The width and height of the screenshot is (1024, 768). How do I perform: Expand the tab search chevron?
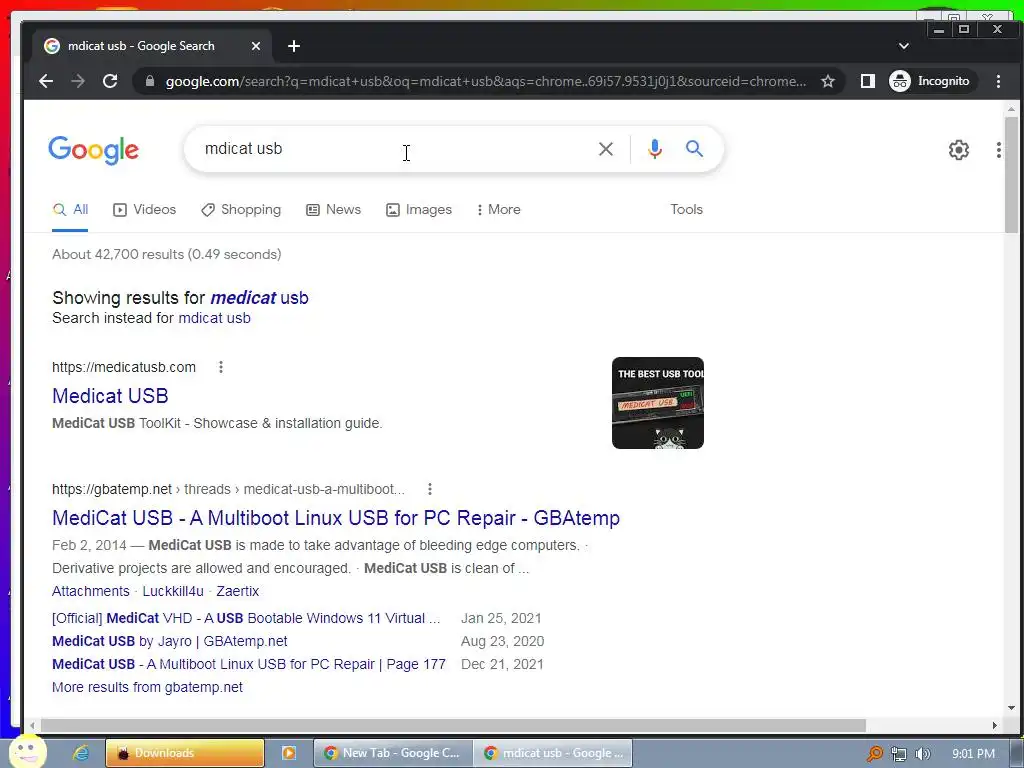pyautogui.click(x=904, y=46)
